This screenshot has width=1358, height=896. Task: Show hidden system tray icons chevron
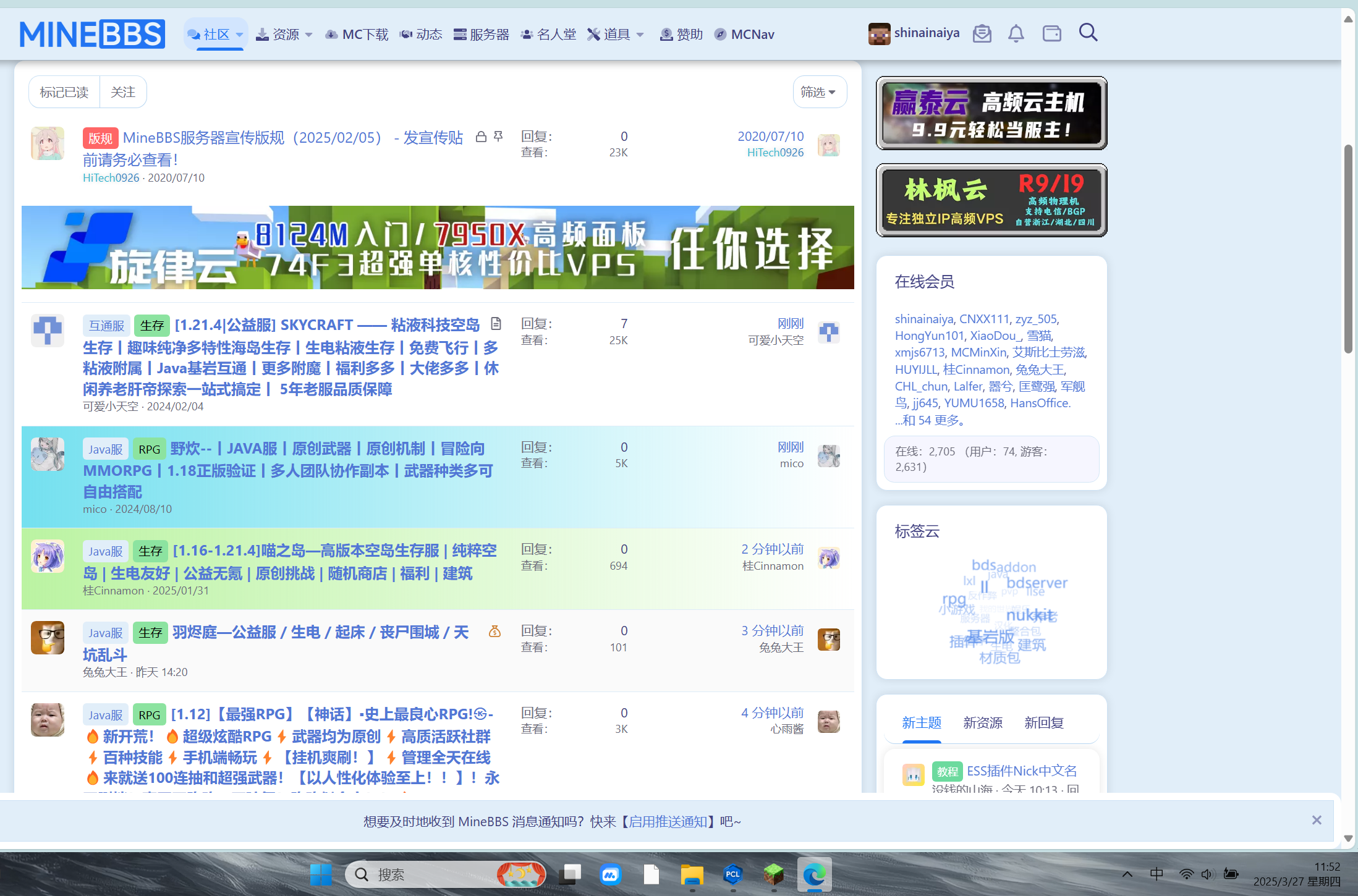[x=1127, y=874]
